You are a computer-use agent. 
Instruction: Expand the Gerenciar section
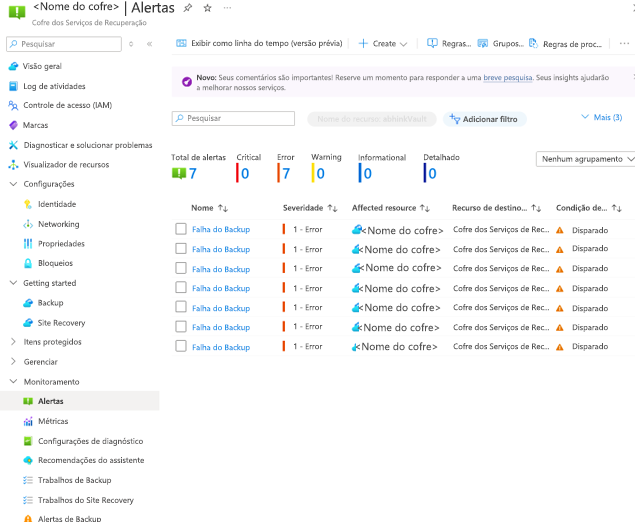13,362
